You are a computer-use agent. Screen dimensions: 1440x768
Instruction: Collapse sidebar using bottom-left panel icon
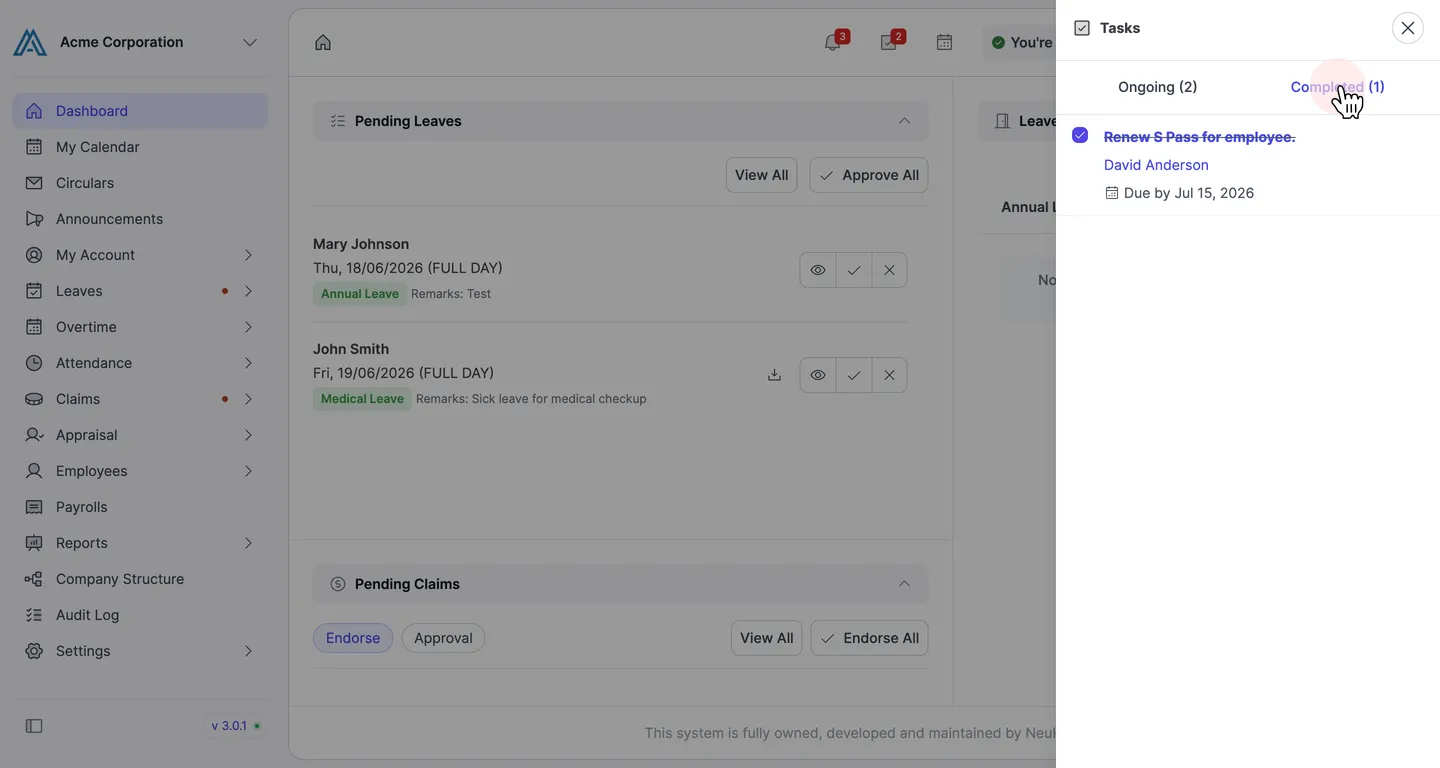pos(34,726)
